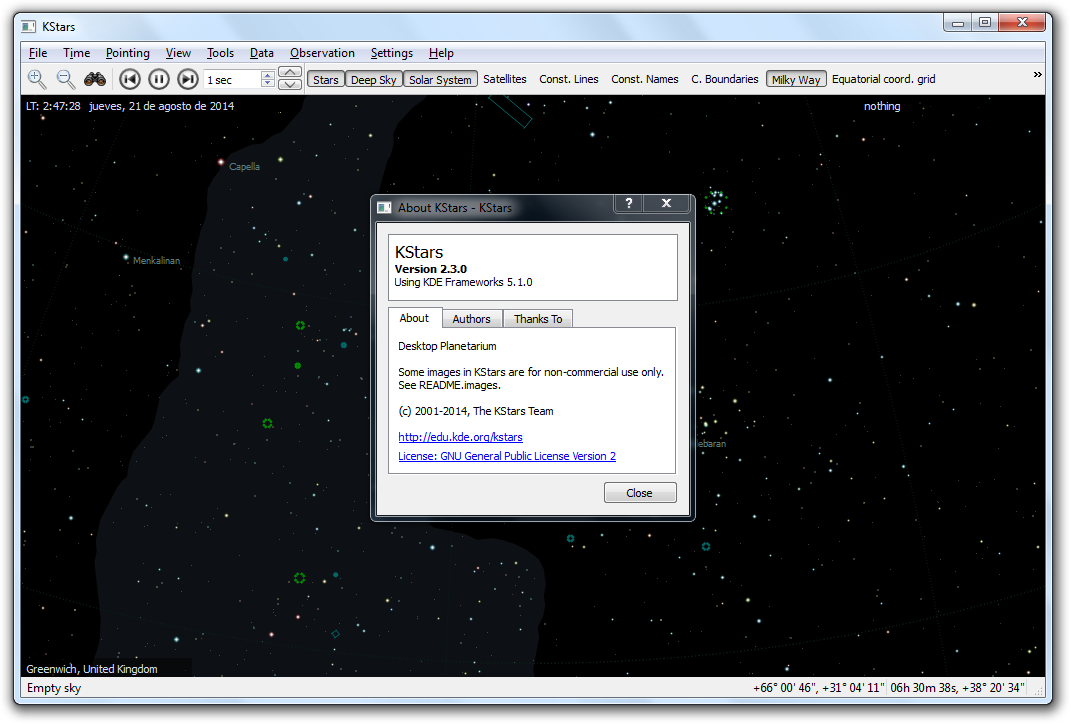Open the Pointing menu
This screenshot has height=724, width=1071.
click(128, 53)
